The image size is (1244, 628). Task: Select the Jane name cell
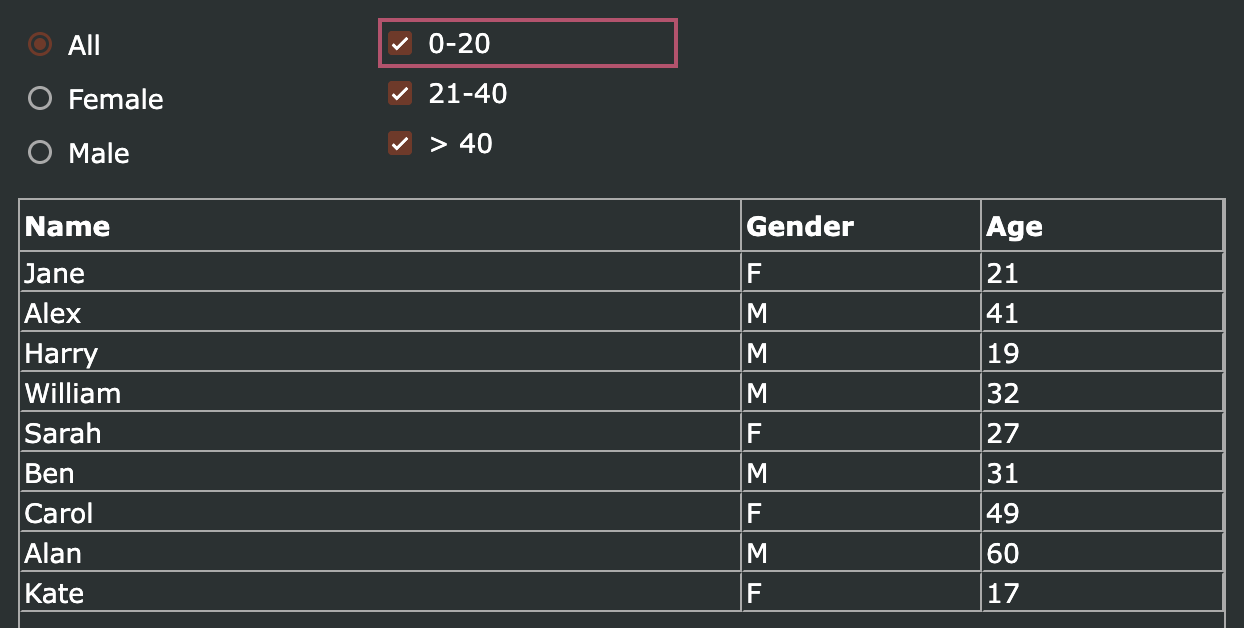pyautogui.click(x=380, y=272)
